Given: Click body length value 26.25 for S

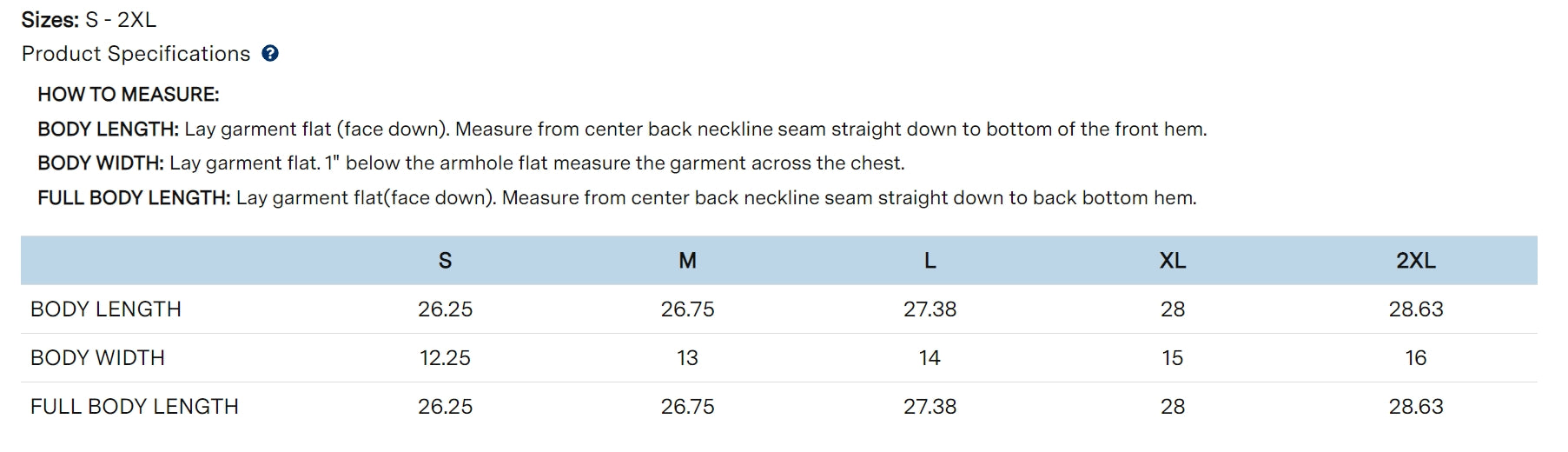Looking at the screenshot, I should point(445,309).
